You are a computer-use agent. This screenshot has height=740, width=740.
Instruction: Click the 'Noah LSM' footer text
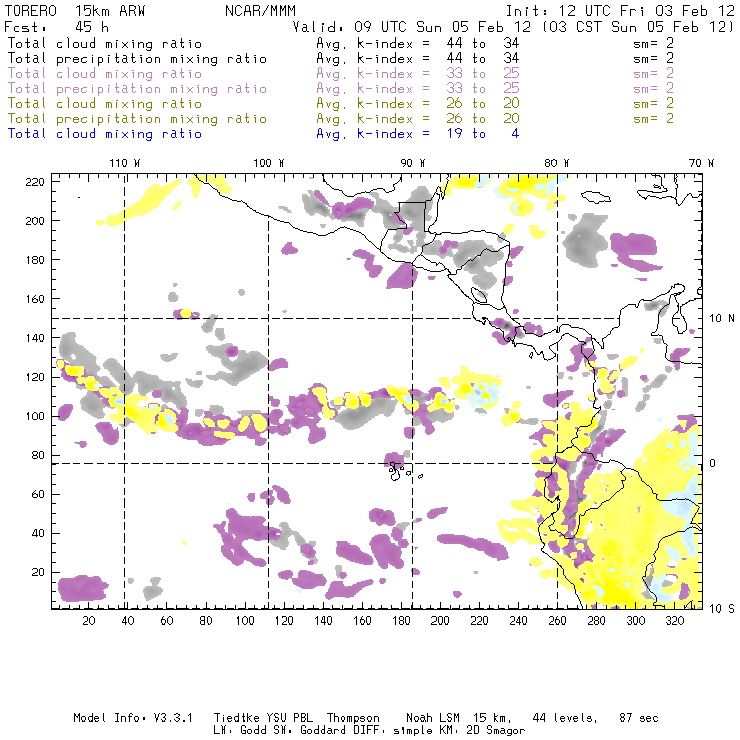pyautogui.click(x=433, y=718)
